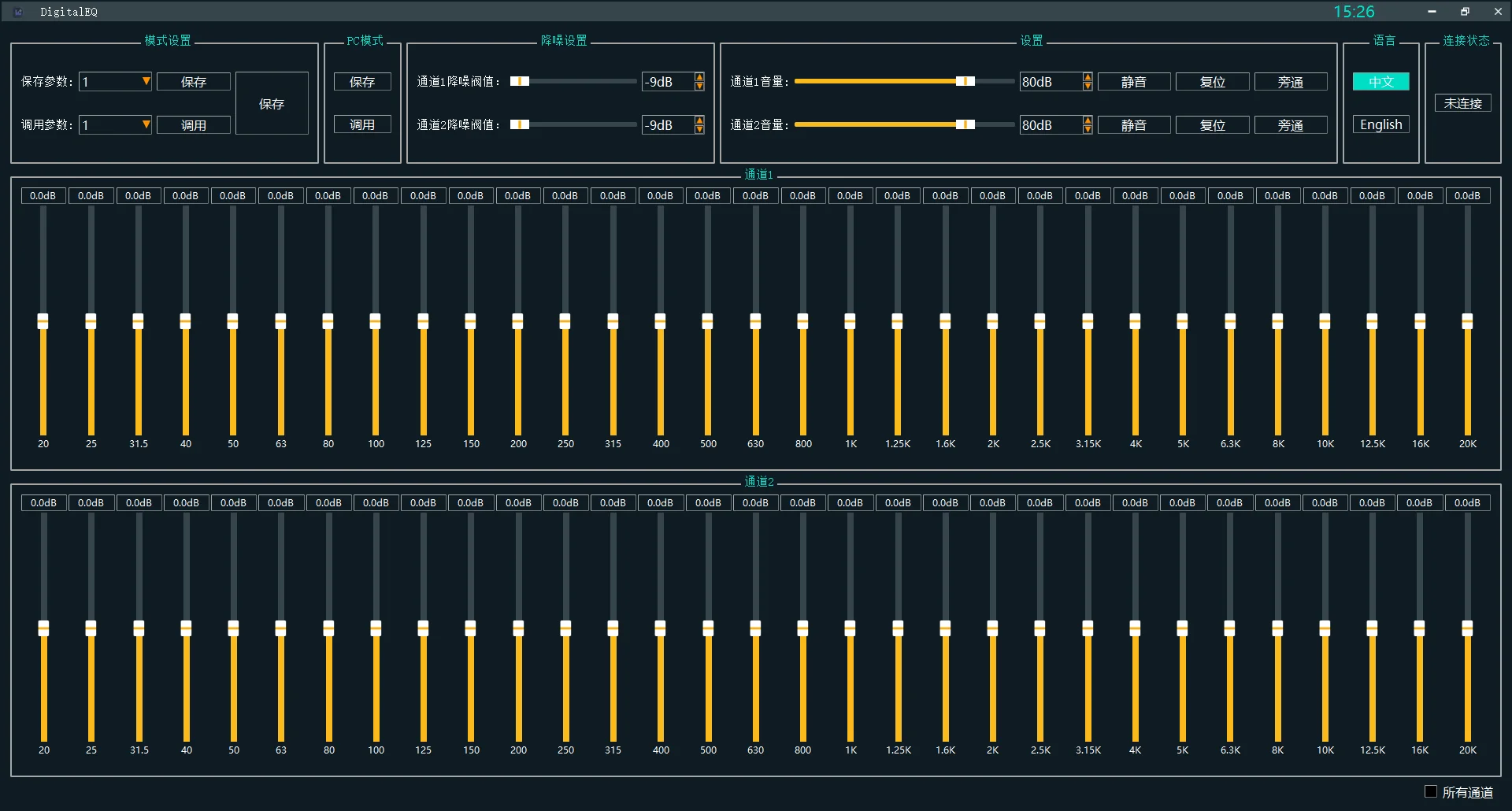The image size is (1512, 811).
Task: Click the 通道1降噪阀值 slider handle
Action: pyautogui.click(x=520, y=81)
